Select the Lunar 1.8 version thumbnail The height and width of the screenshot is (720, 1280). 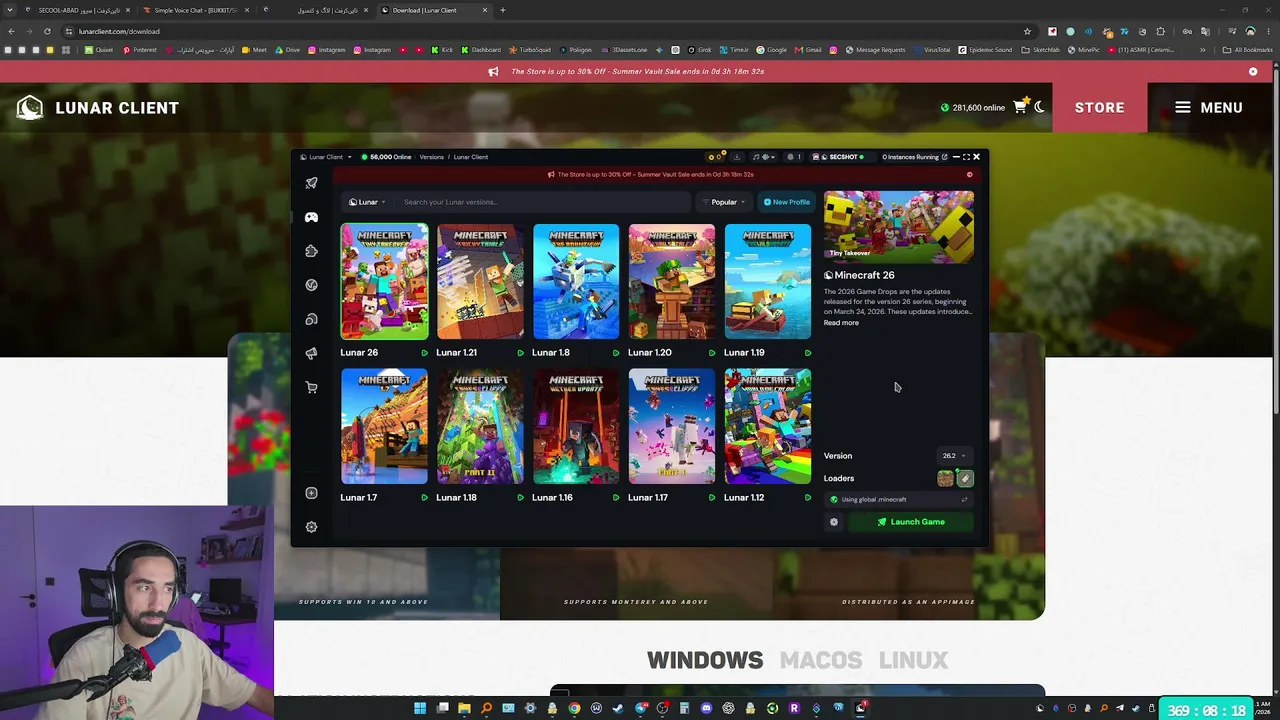click(x=576, y=282)
